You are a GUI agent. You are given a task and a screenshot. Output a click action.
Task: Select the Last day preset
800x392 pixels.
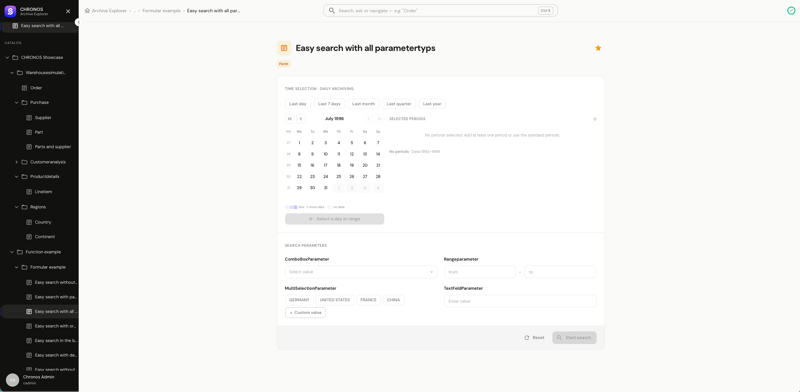point(298,104)
